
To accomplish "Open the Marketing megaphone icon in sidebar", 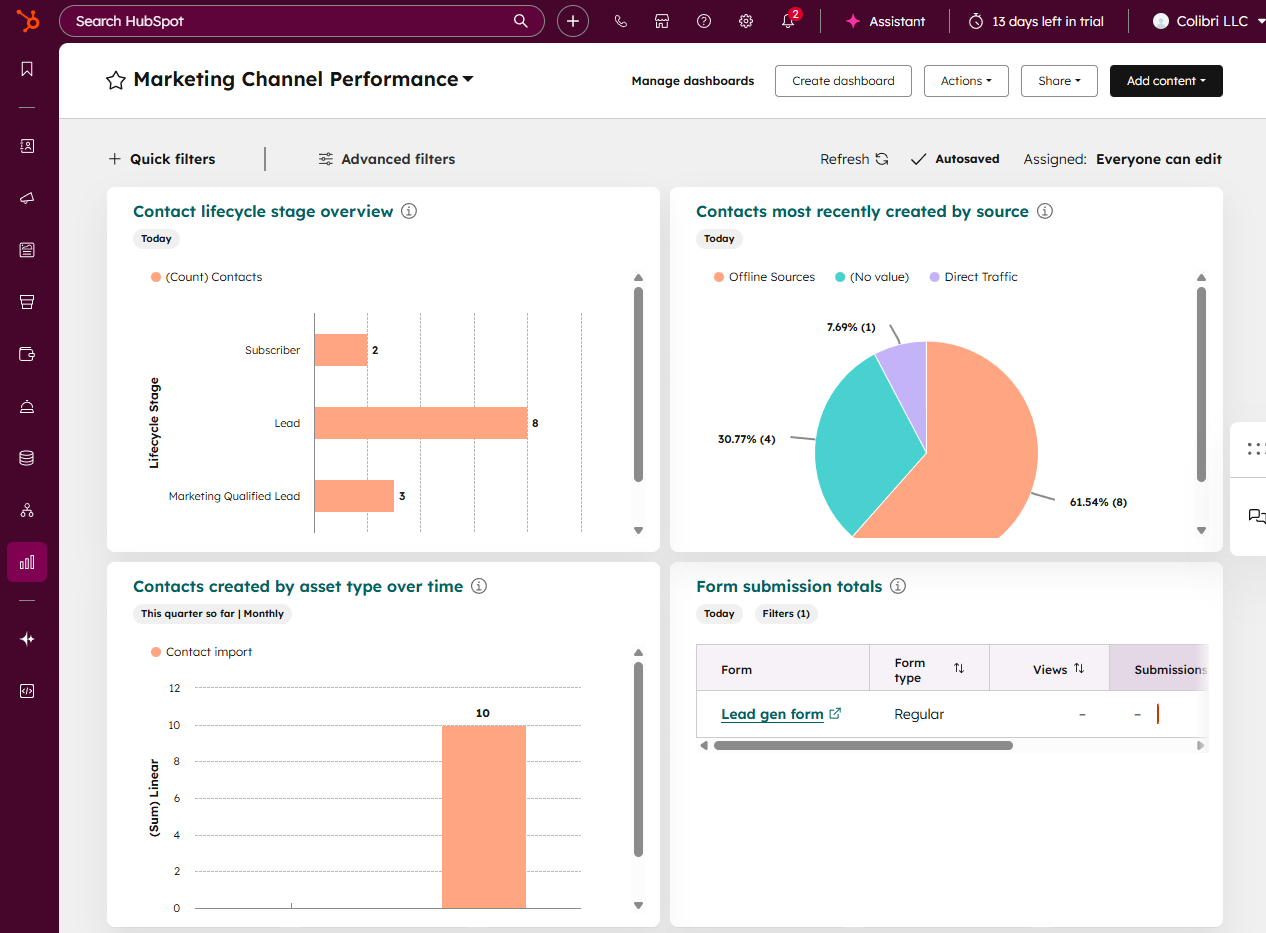I will 27,198.
